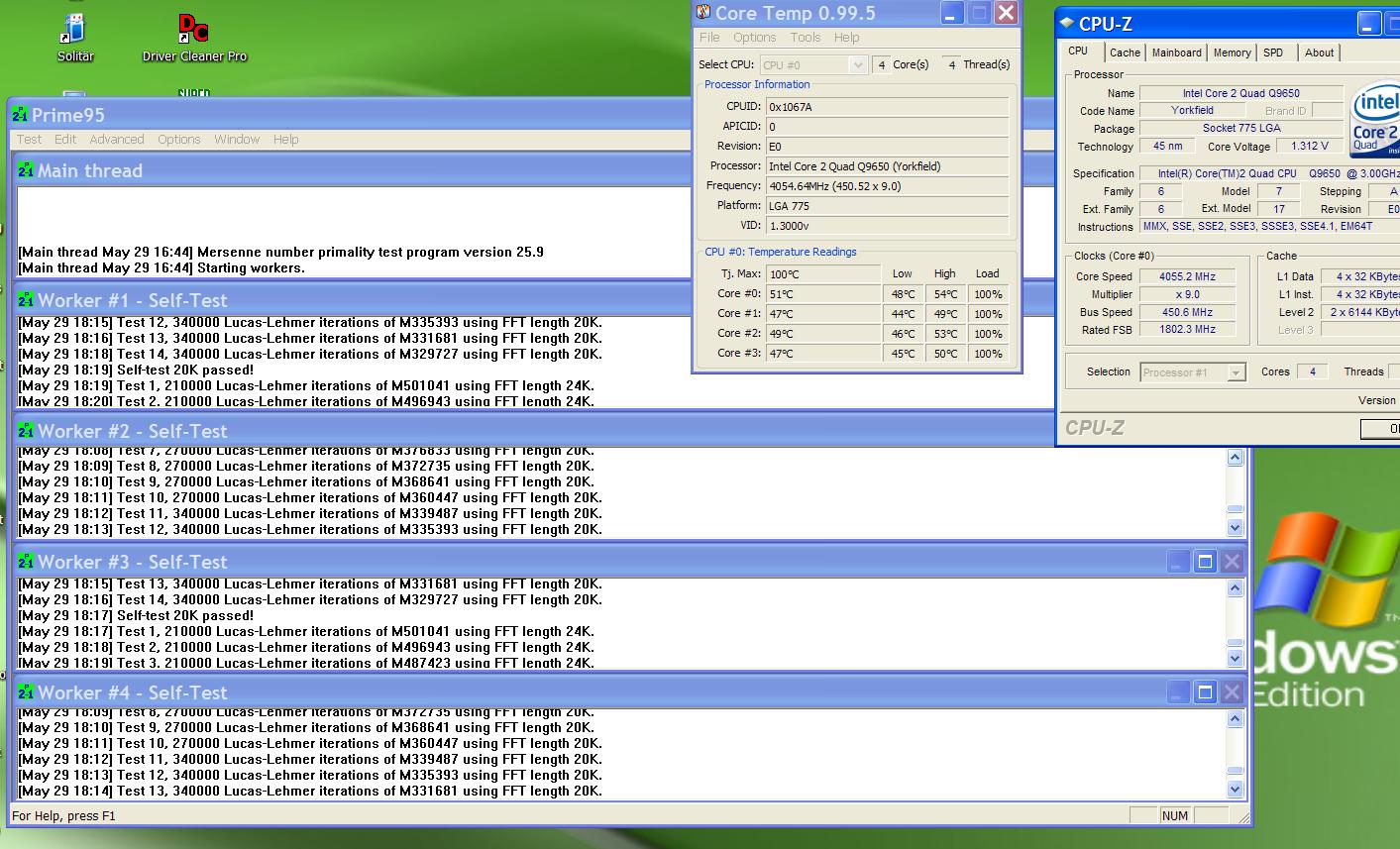Click the Frequency field showing 4054.64MHz
Screen dimensions: 1400x849
pyautogui.click(x=887, y=186)
